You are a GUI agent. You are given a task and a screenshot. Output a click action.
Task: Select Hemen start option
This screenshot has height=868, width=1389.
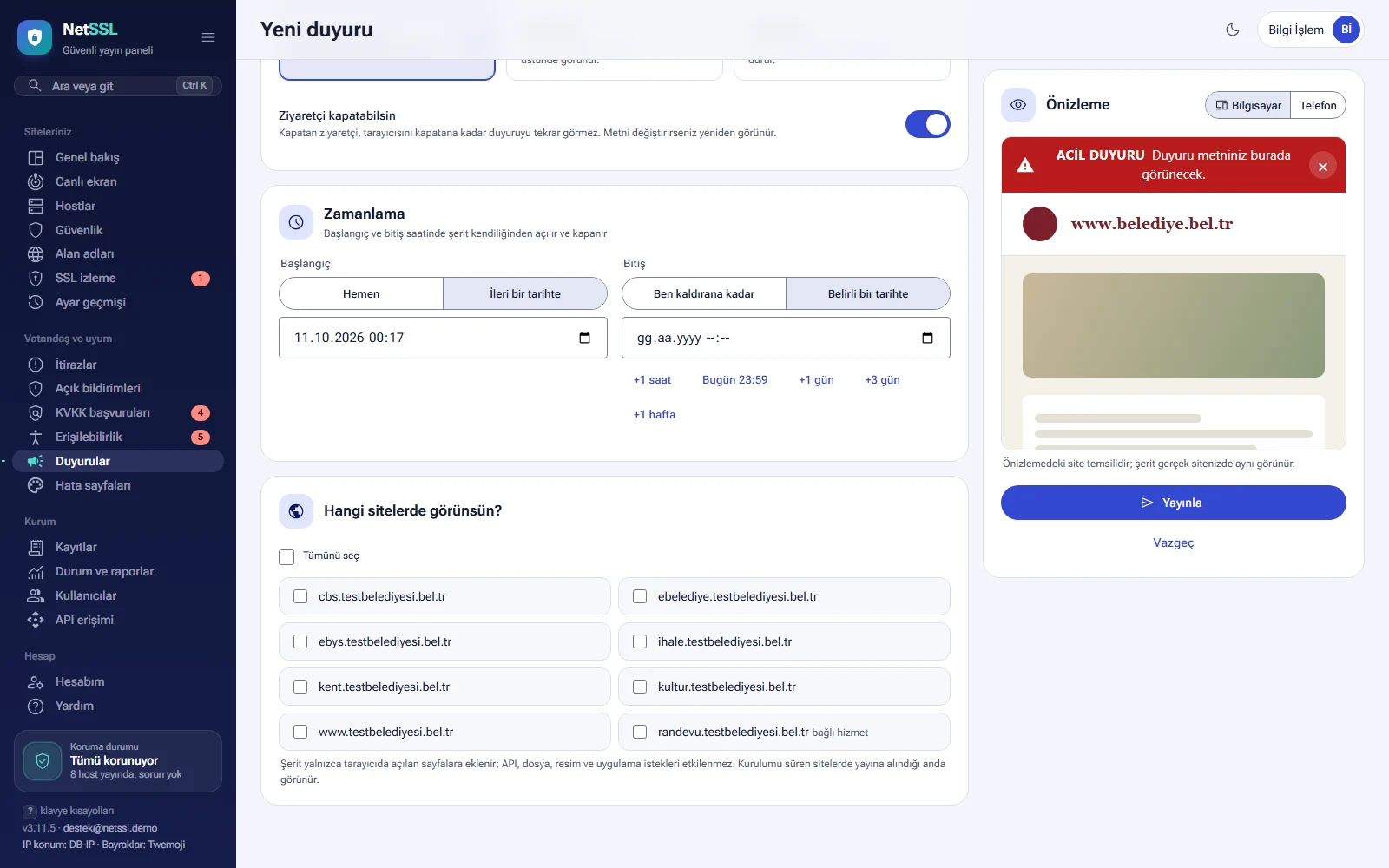coord(361,293)
